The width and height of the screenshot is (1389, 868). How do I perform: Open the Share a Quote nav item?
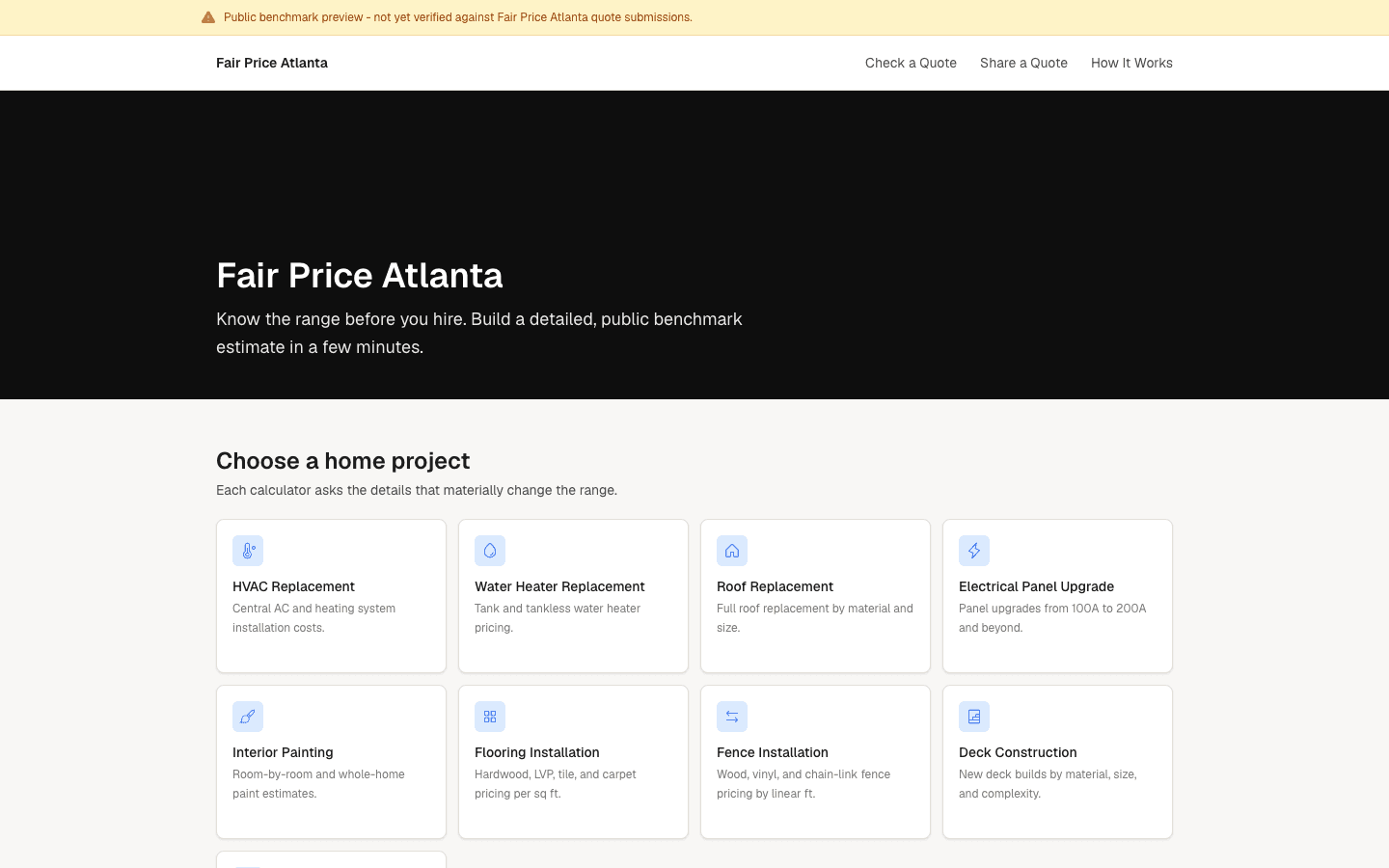coord(1023,63)
